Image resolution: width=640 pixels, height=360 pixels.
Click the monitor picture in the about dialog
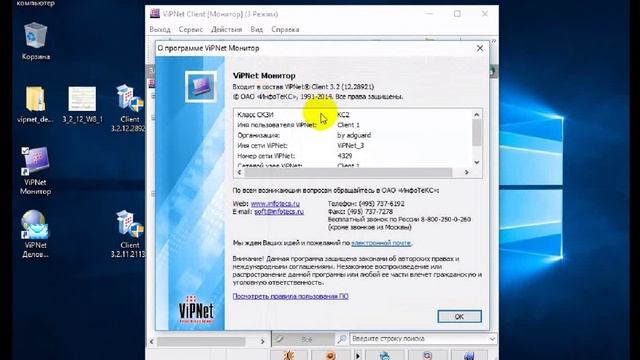pos(200,86)
